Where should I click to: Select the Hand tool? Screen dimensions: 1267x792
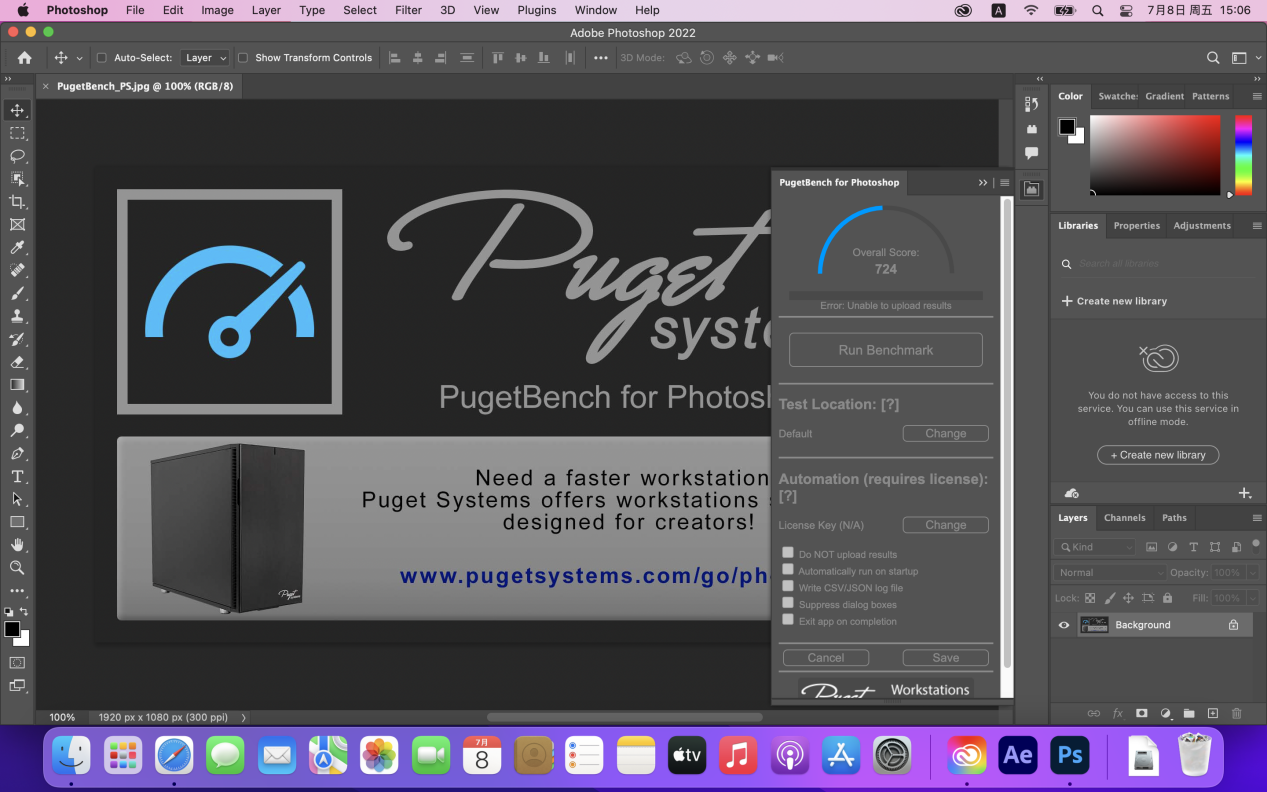tap(17, 545)
